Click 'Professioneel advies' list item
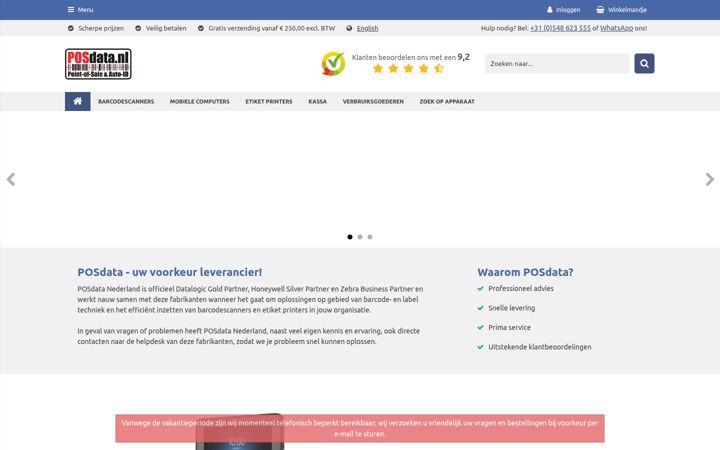 (521, 288)
